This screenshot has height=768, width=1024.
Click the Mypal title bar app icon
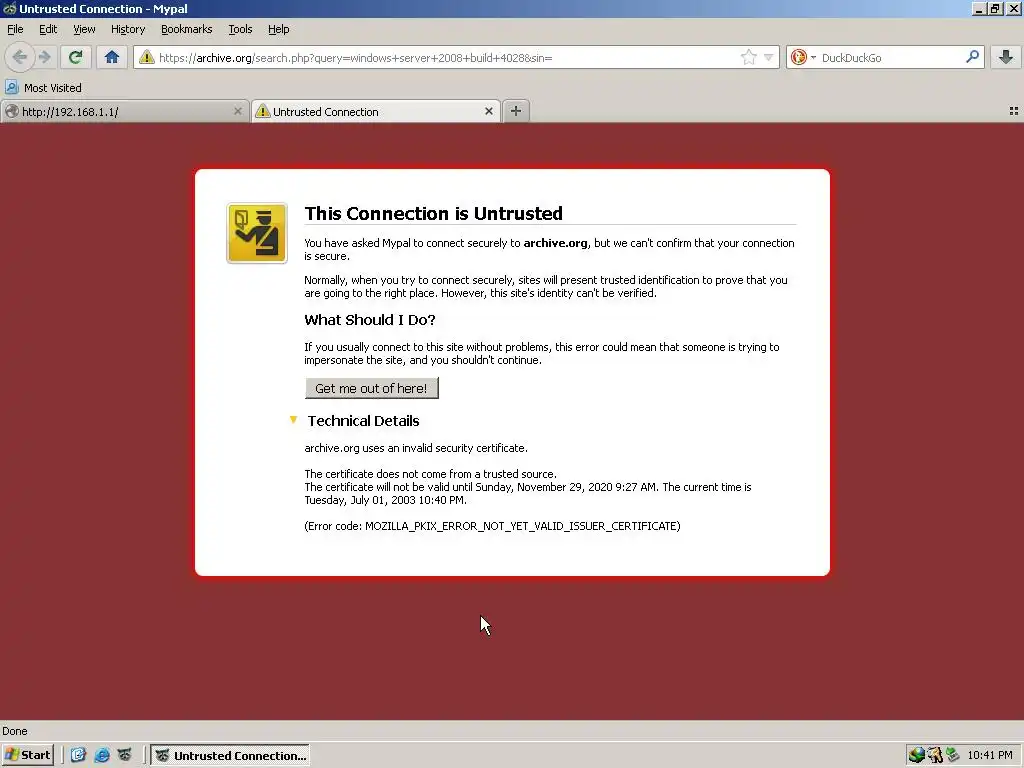[x=9, y=8]
